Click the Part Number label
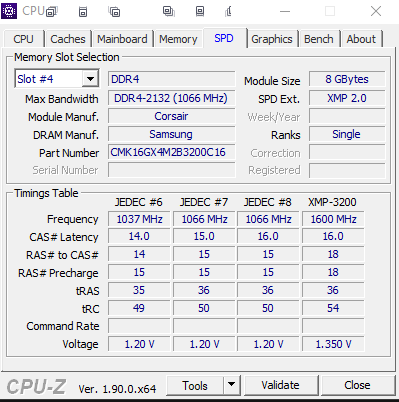The image size is (399, 402). (x=69, y=153)
